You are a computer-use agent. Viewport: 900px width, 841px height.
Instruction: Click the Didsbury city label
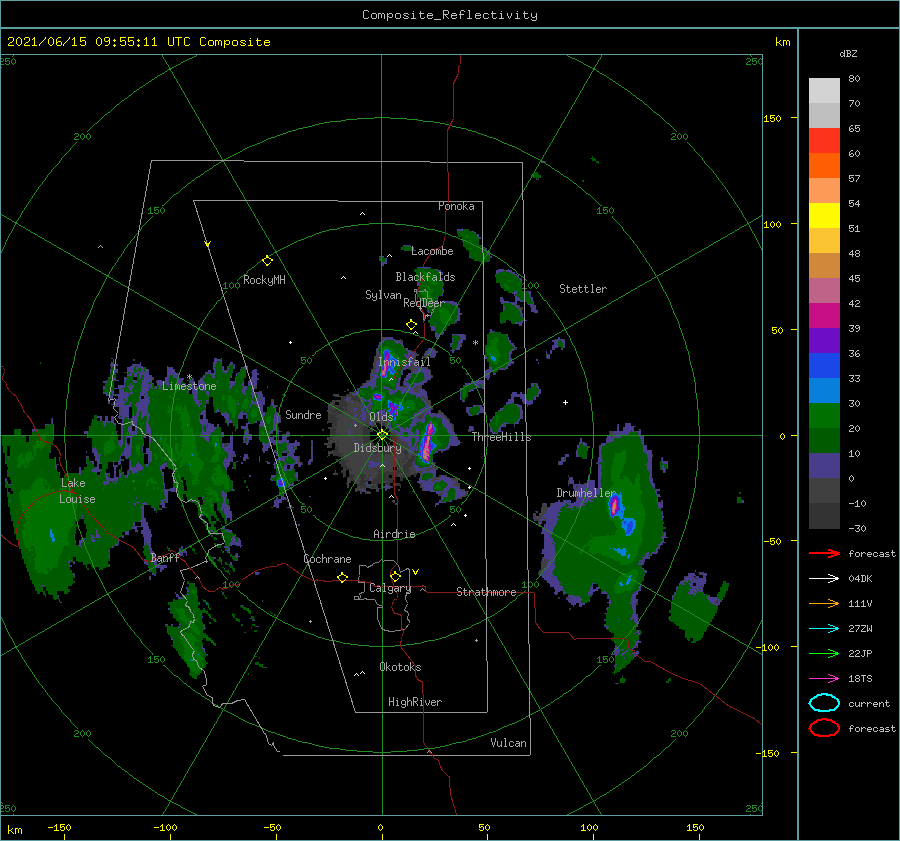coord(378,448)
